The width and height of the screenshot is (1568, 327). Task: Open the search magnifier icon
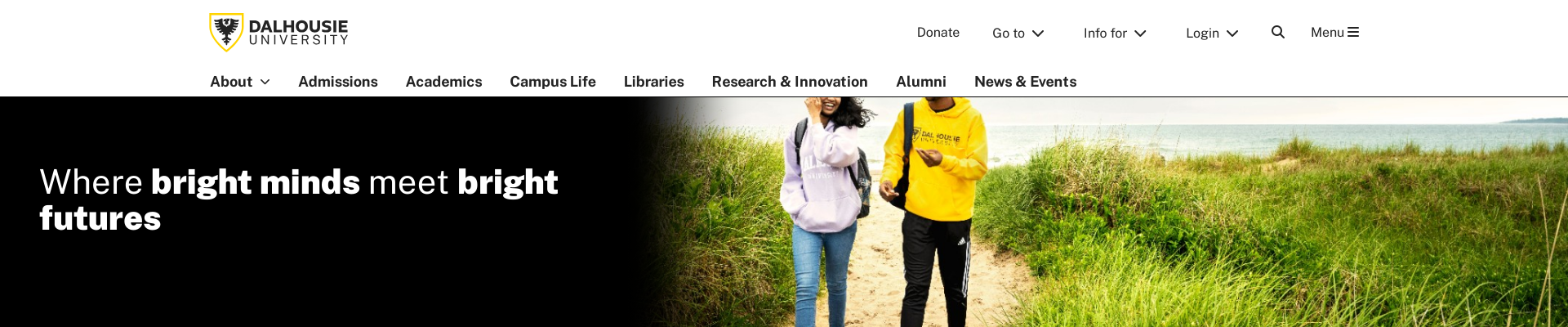(1278, 32)
